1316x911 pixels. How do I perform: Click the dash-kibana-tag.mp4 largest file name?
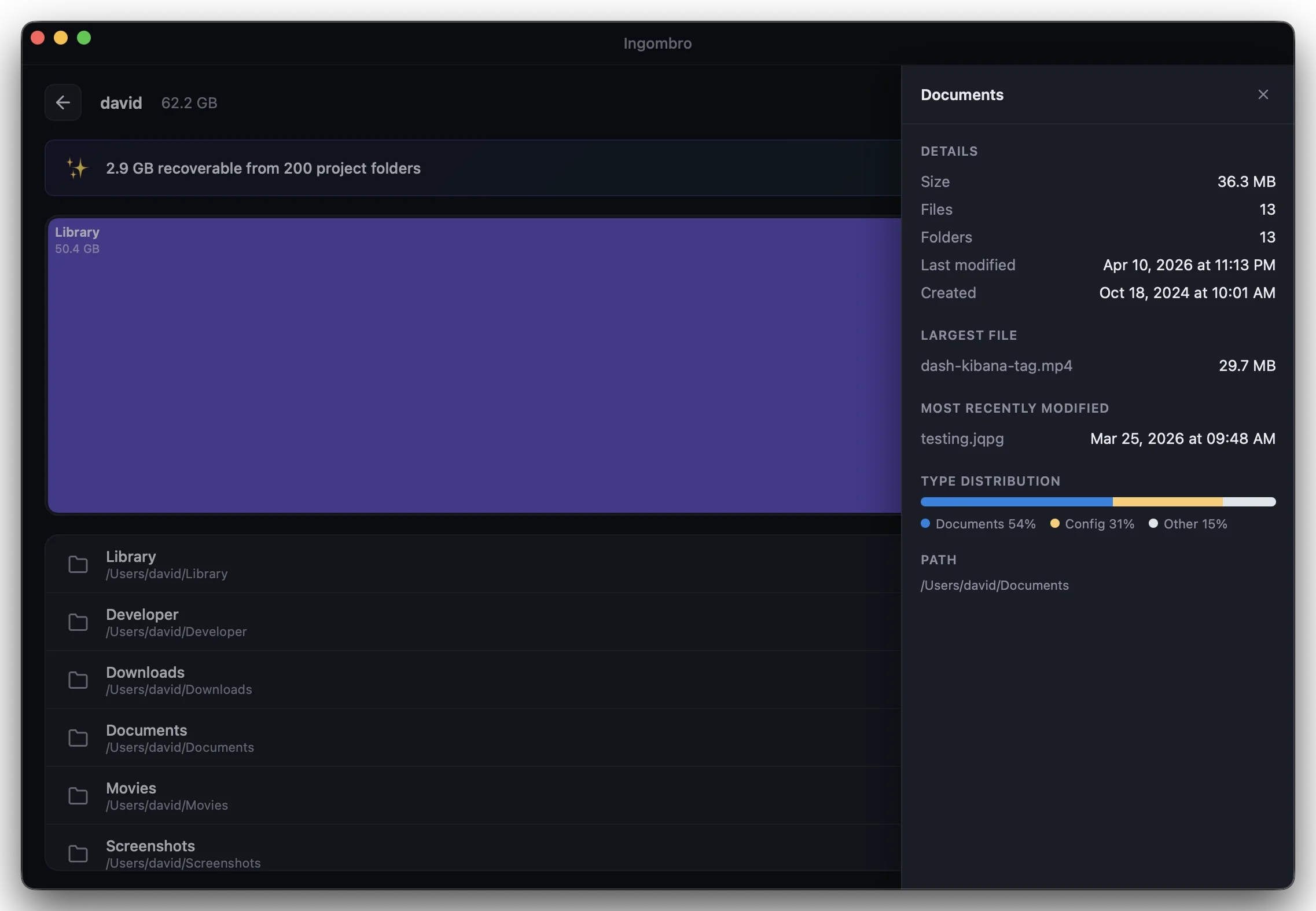997,366
